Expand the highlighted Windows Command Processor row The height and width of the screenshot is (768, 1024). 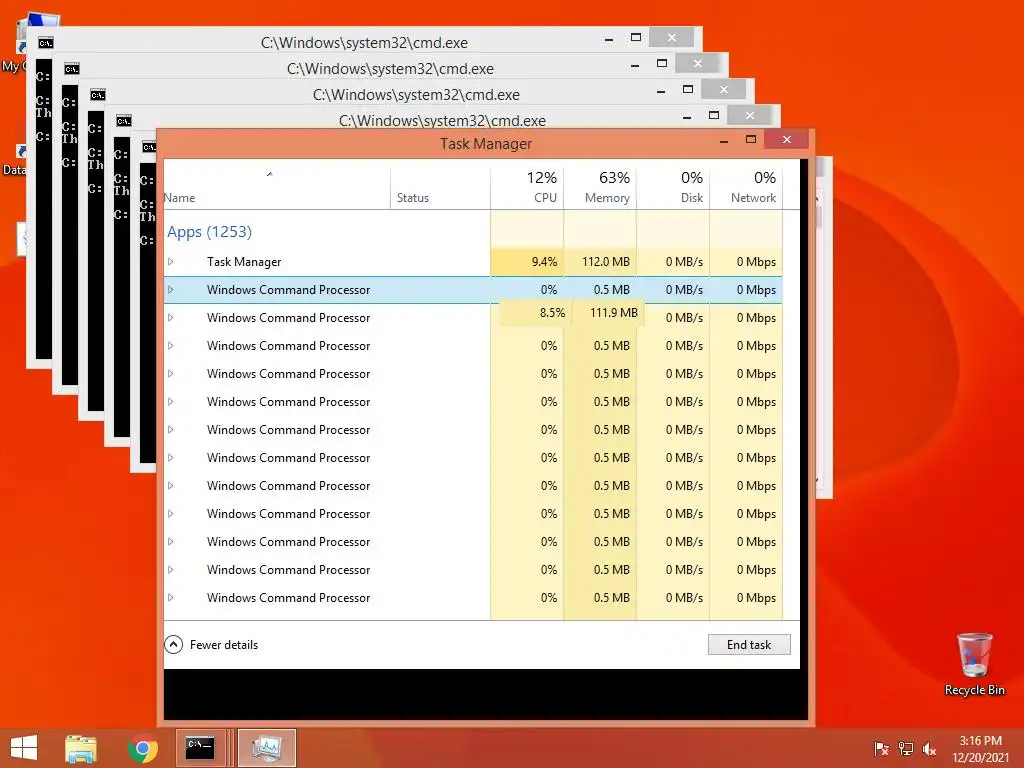pos(170,290)
